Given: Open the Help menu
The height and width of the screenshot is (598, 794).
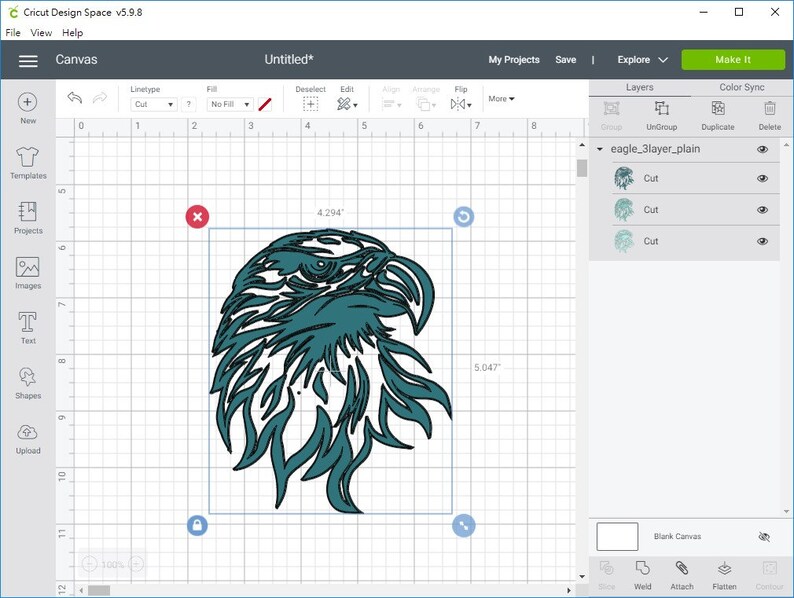Looking at the screenshot, I should tap(72, 32).
